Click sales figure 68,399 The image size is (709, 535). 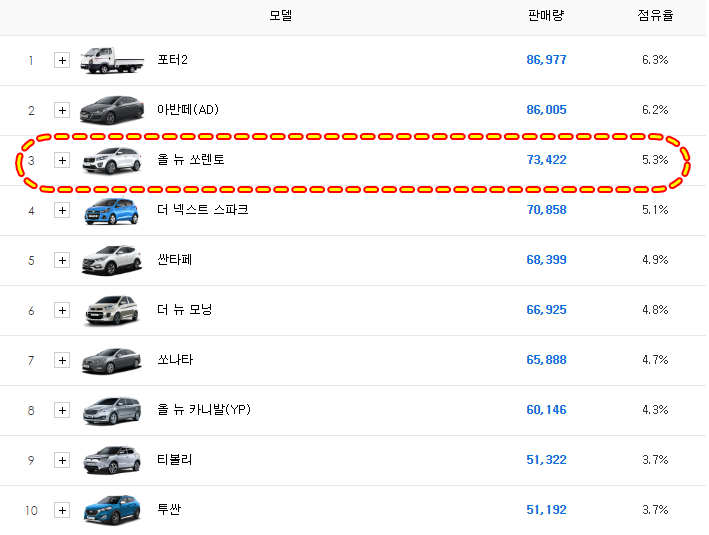[x=546, y=260]
